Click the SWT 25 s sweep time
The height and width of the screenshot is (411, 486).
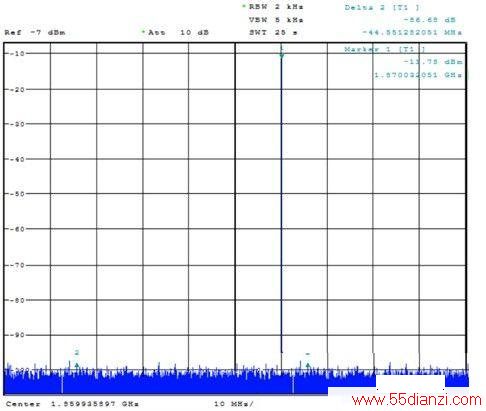273,32
